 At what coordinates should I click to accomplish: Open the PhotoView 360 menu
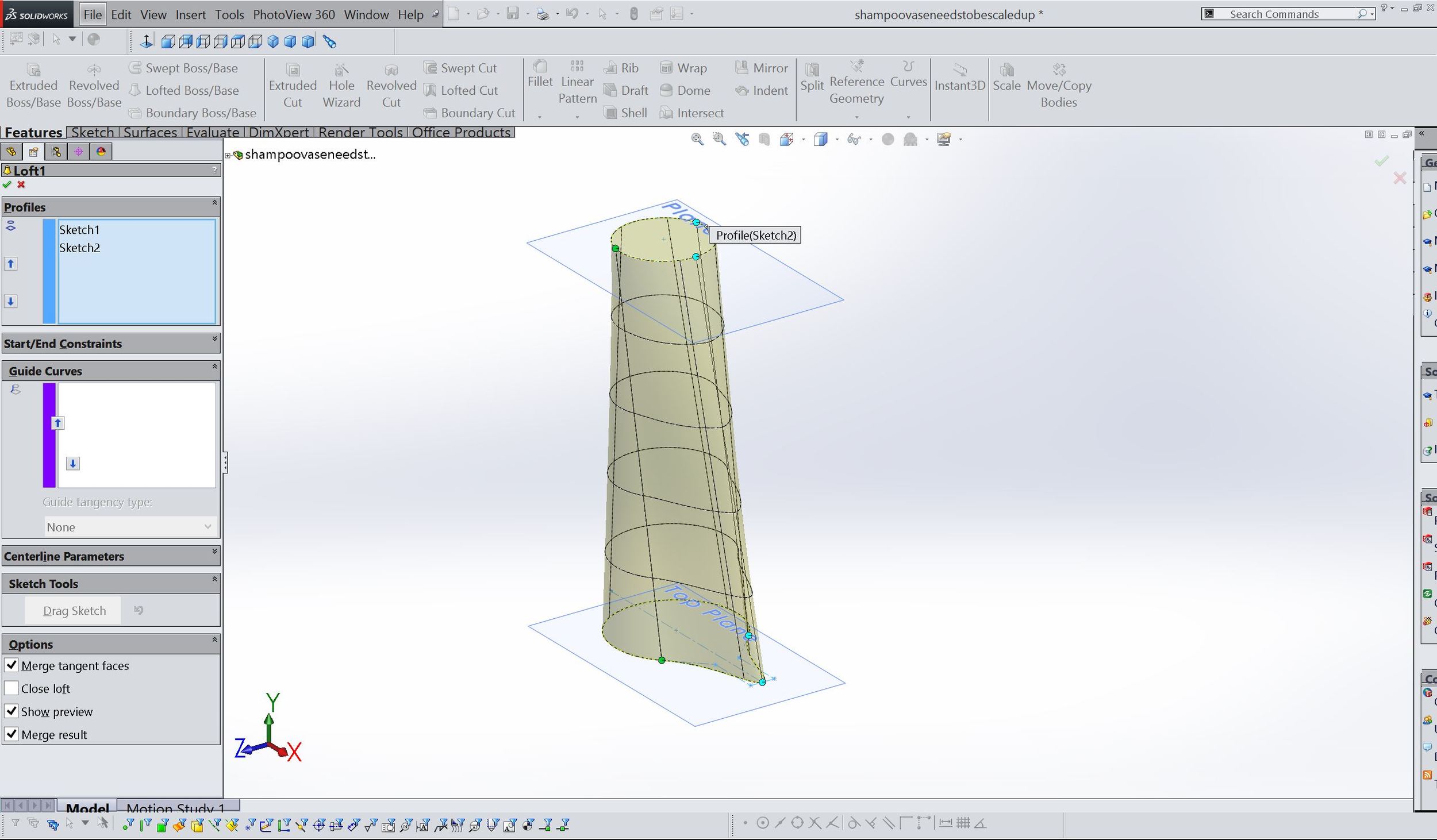294,14
